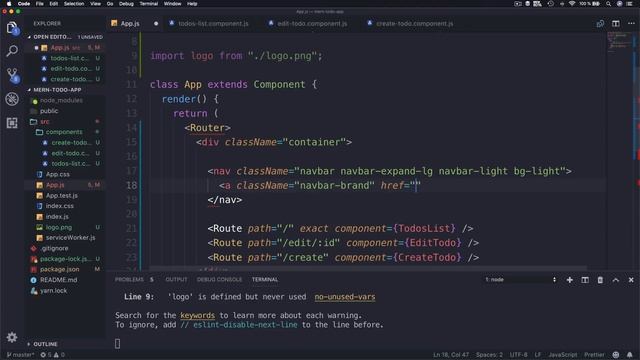Click UTF-8 encoding in status bar
Image resolution: width=640 pixels, height=360 pixels.
click(x=518, y=355)
